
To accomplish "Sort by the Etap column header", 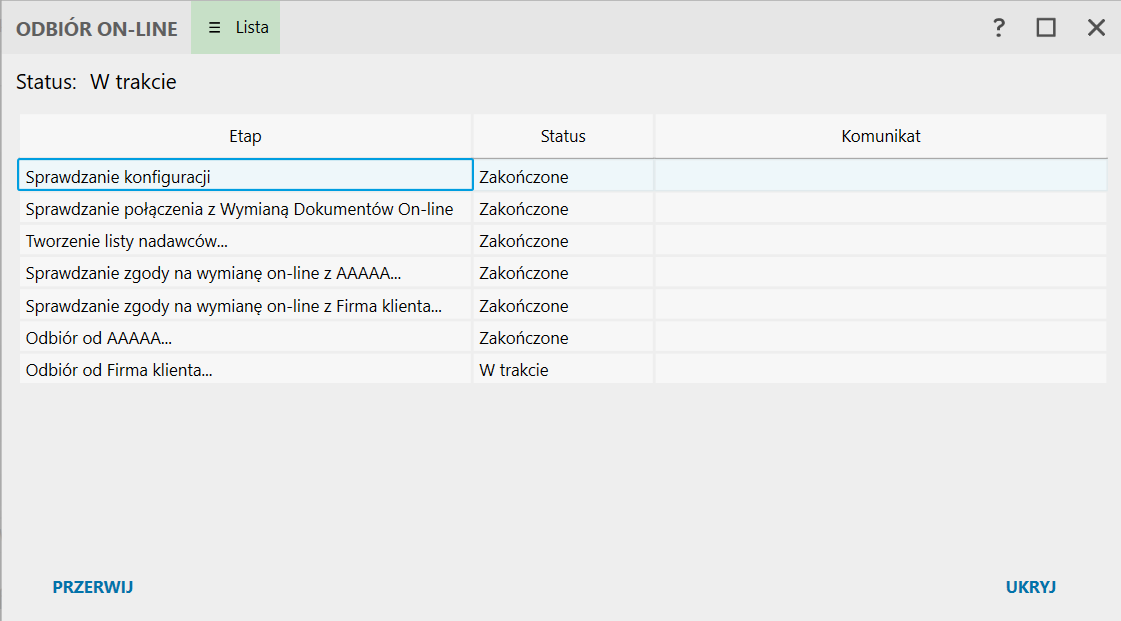I will coord(245,136).
